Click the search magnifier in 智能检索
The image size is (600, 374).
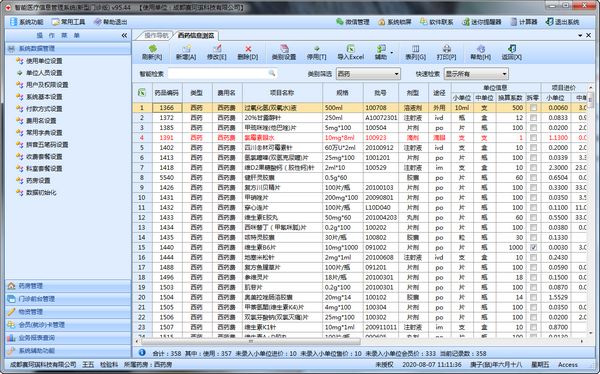[x=271, y=73]
